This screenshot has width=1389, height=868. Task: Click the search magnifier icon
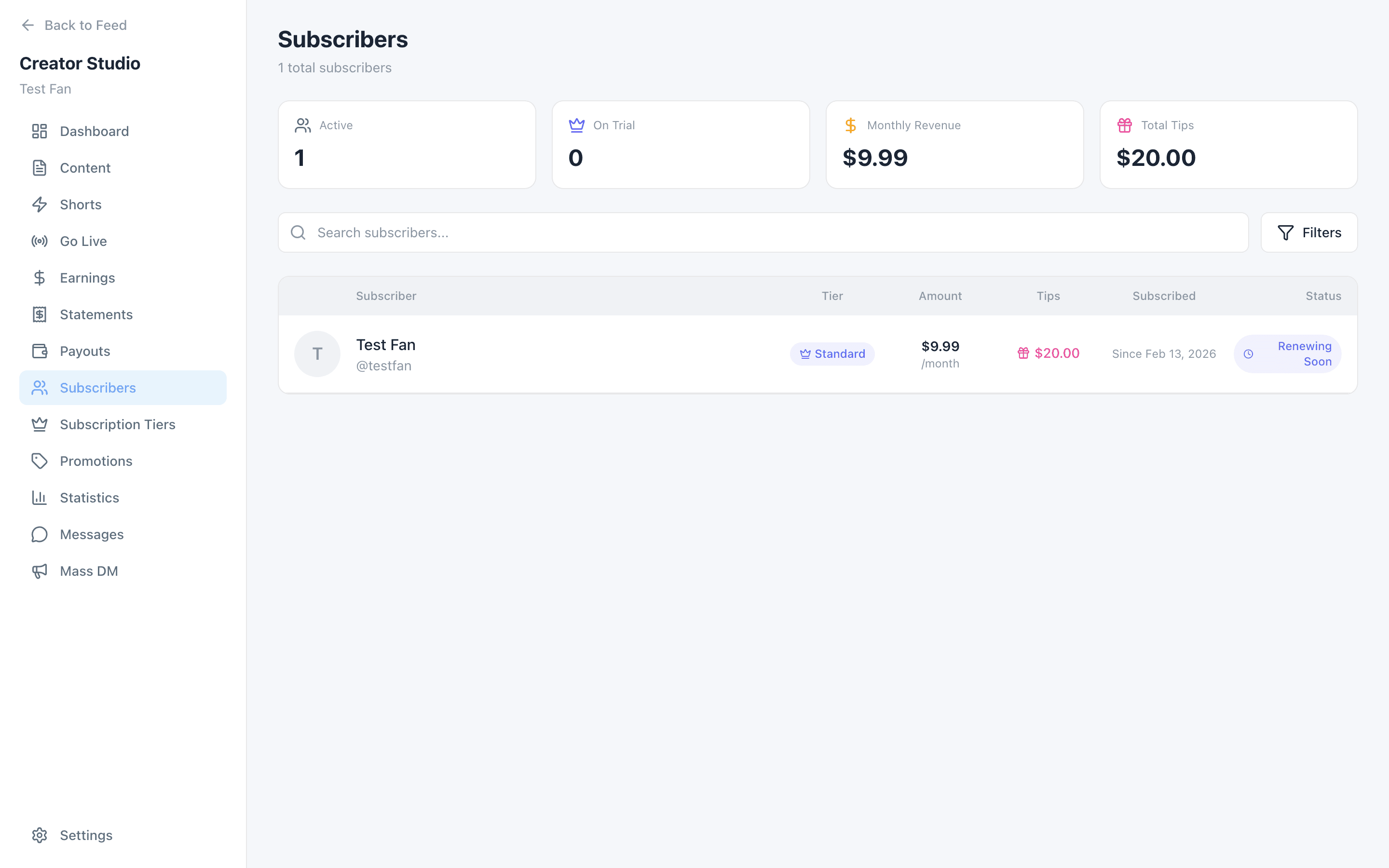(x=298, y=232)
